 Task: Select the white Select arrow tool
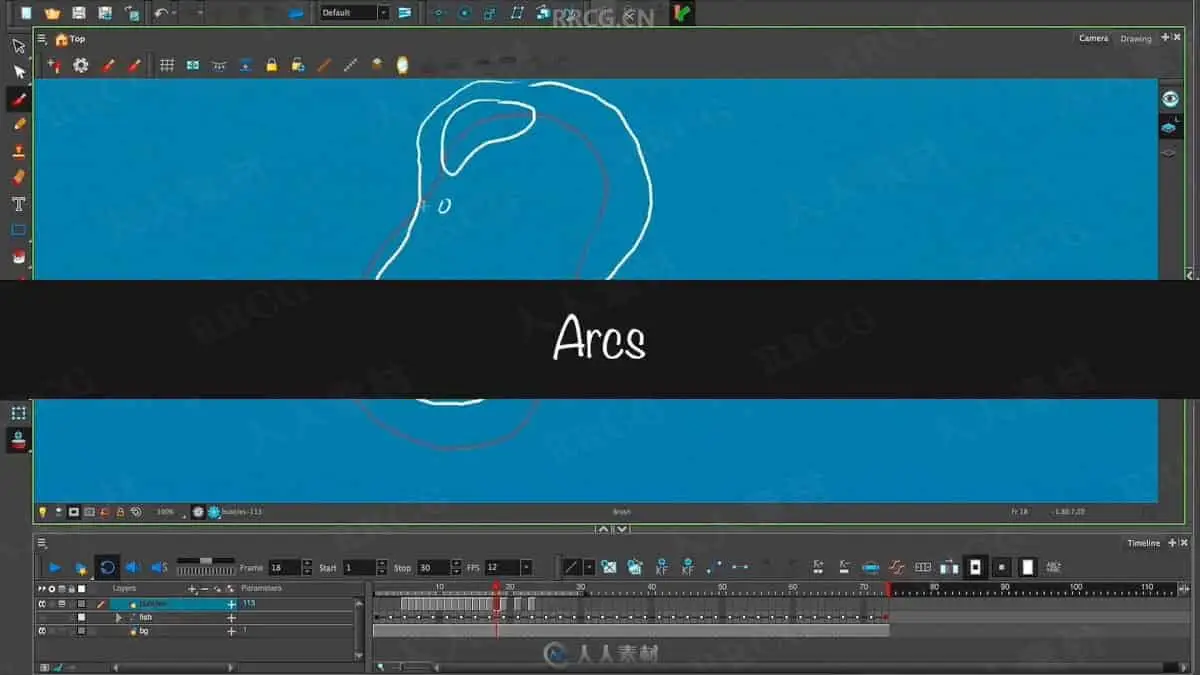pos(18,72)
